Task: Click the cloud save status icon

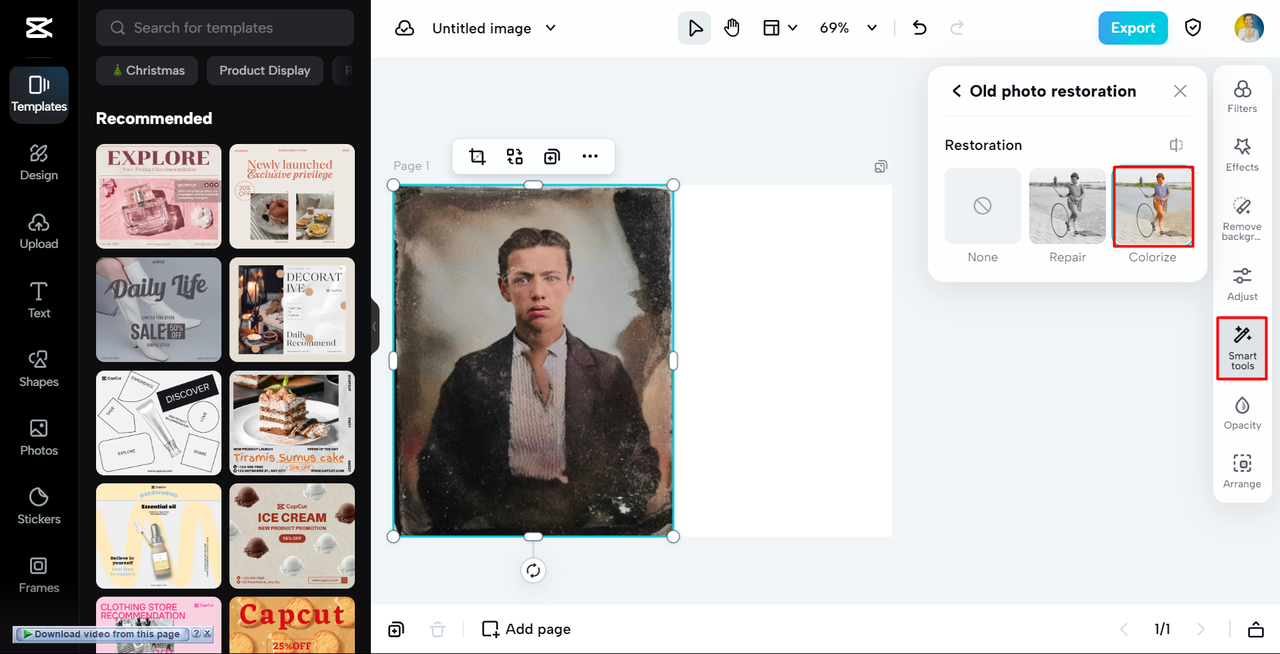Action: pos(405,28)
